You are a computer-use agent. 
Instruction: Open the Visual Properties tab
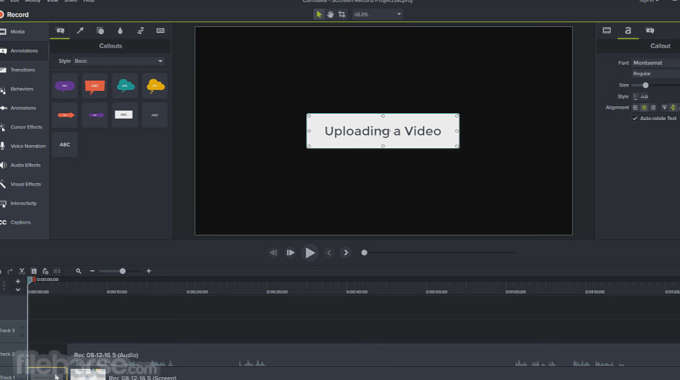click(x=607, y=30)
